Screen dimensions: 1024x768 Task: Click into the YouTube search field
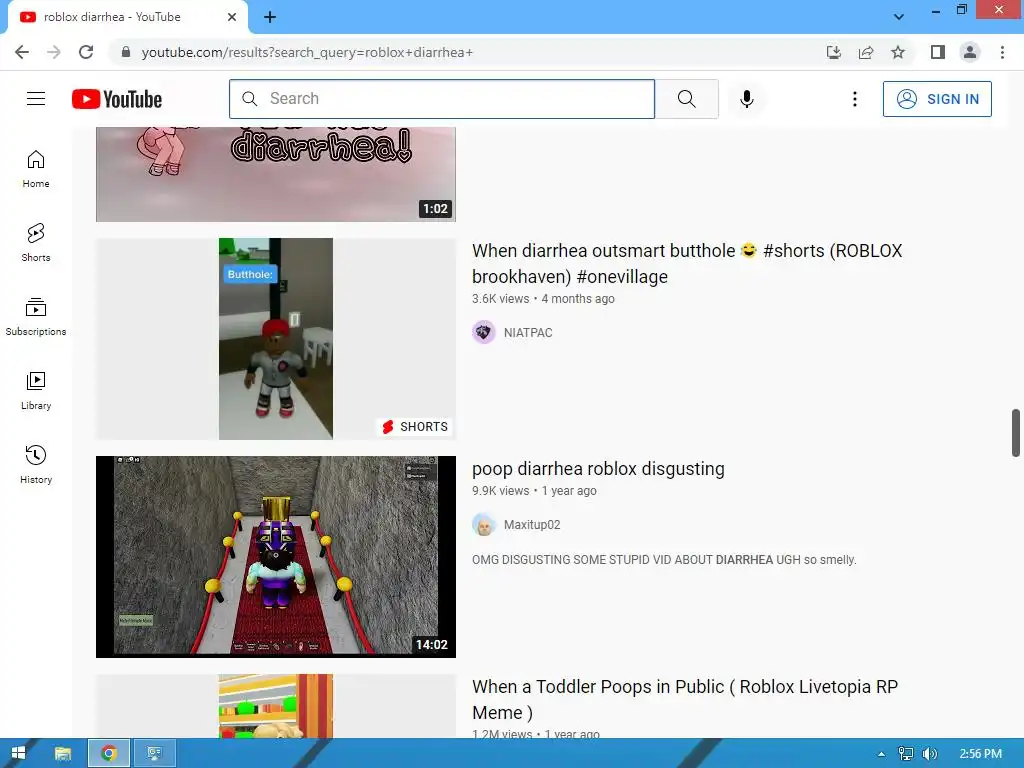[x=441, y=99]
